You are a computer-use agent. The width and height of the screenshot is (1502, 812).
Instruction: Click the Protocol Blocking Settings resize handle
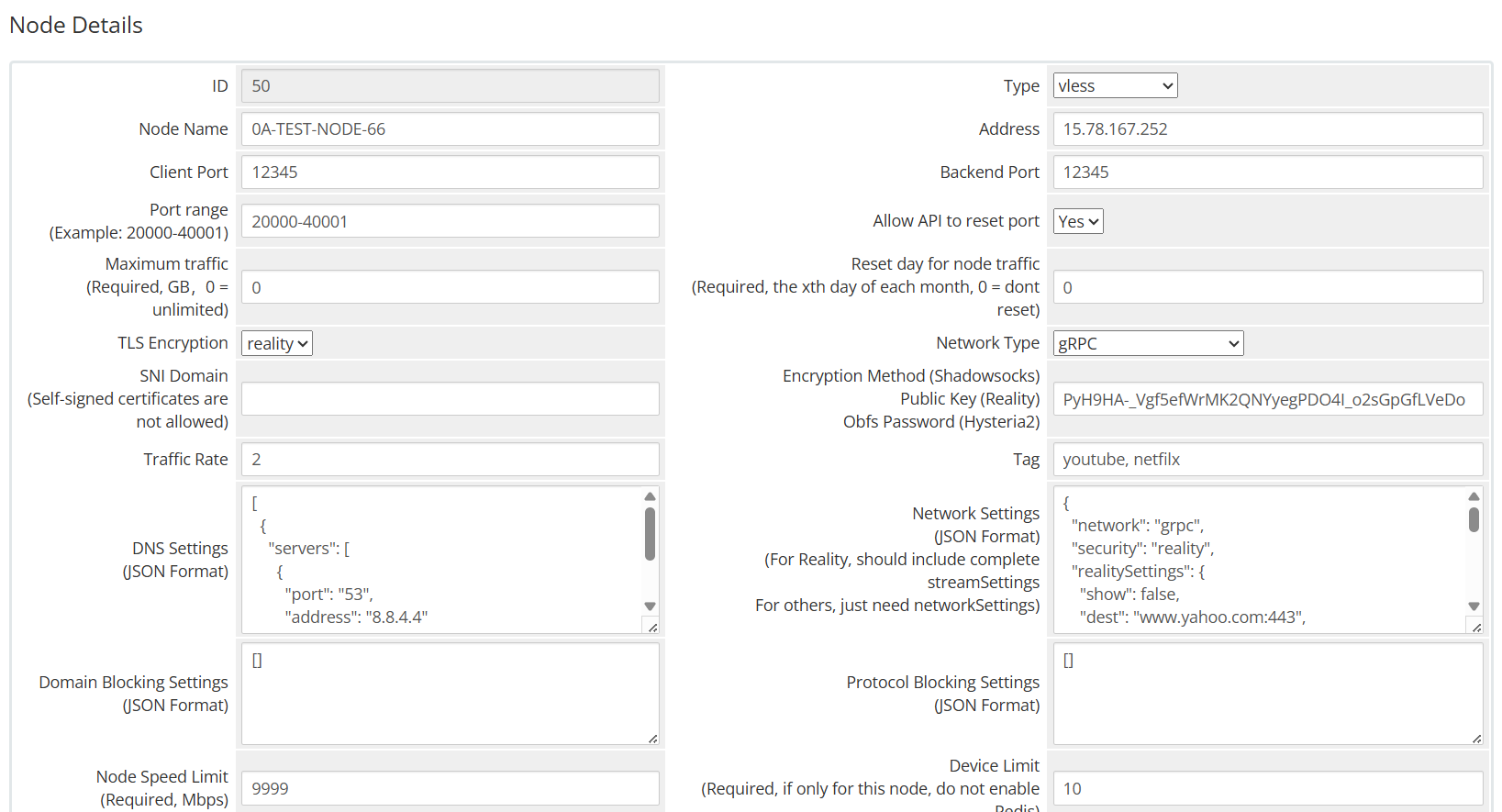pos(1476,739)
